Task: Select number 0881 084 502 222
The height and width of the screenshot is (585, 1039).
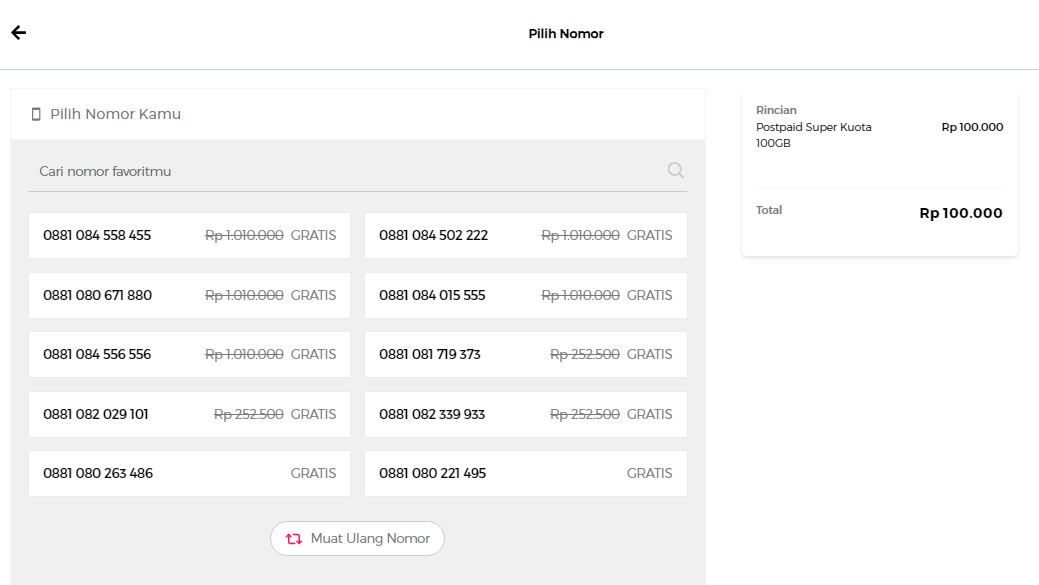Action: [x=525, y=236]
